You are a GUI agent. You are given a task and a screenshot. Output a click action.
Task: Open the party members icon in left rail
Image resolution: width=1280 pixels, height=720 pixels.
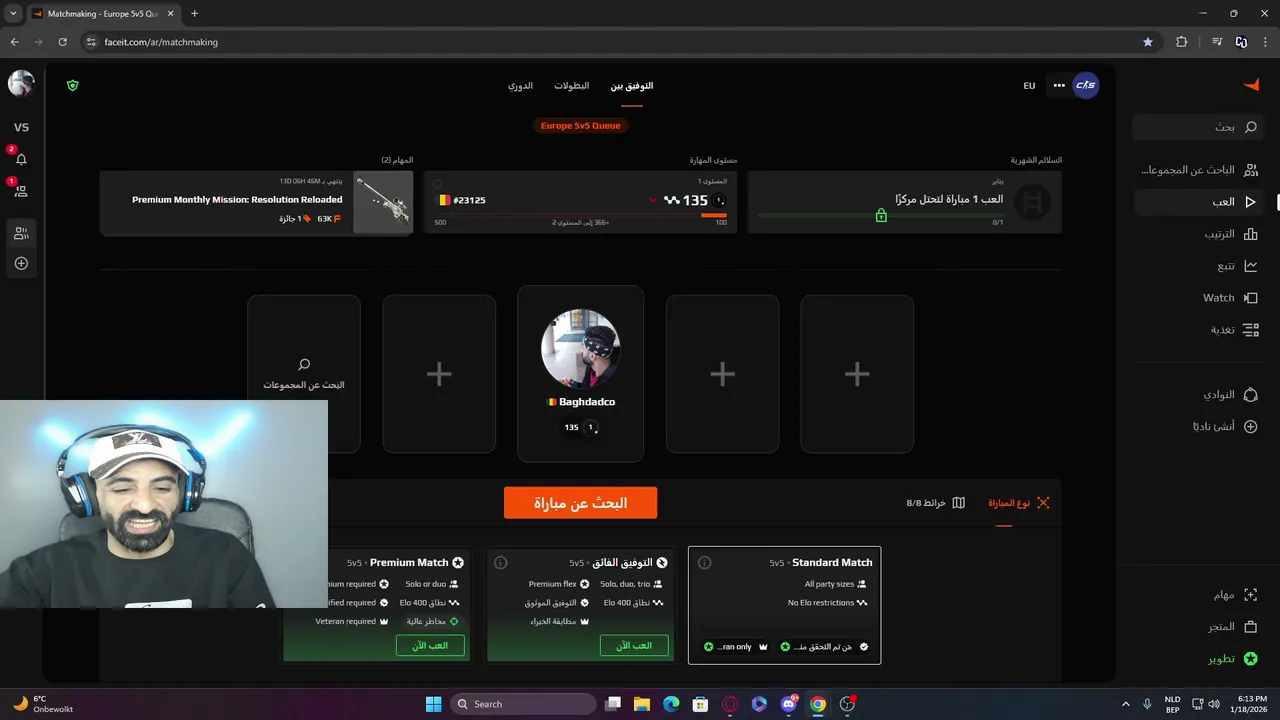click(x=21, y=233)
